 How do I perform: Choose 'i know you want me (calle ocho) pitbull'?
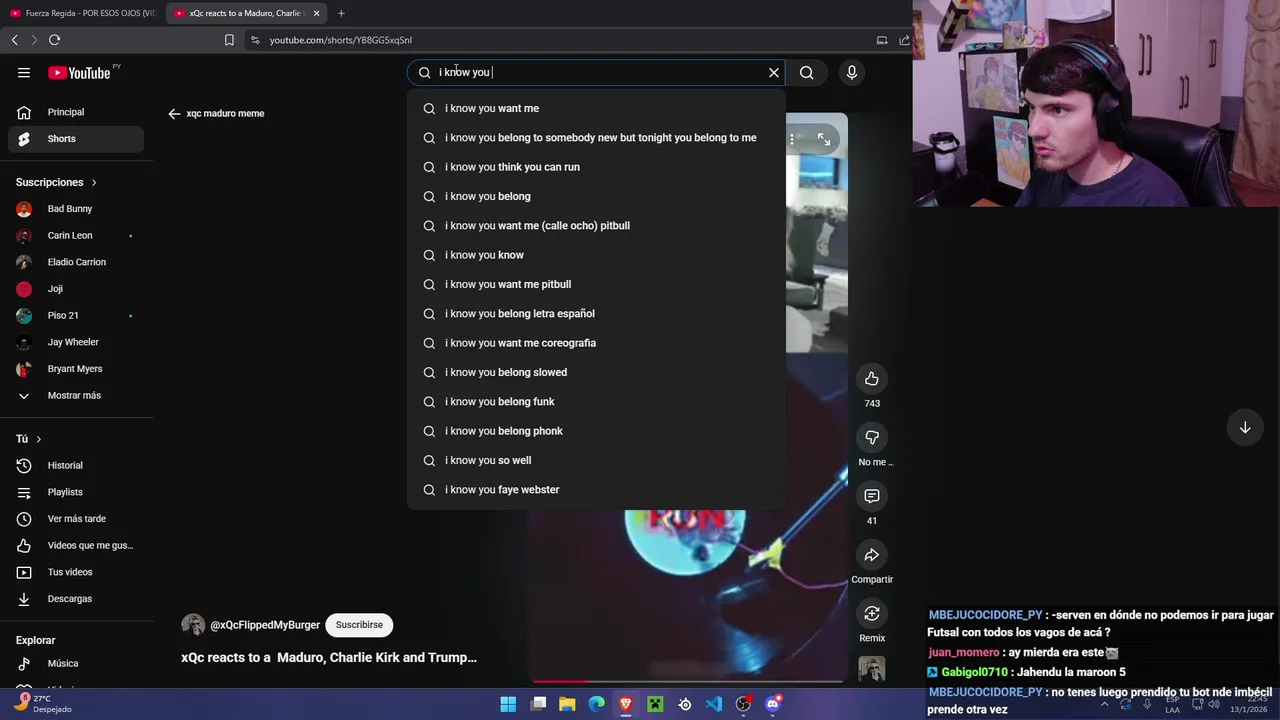(x=596, y=226)
